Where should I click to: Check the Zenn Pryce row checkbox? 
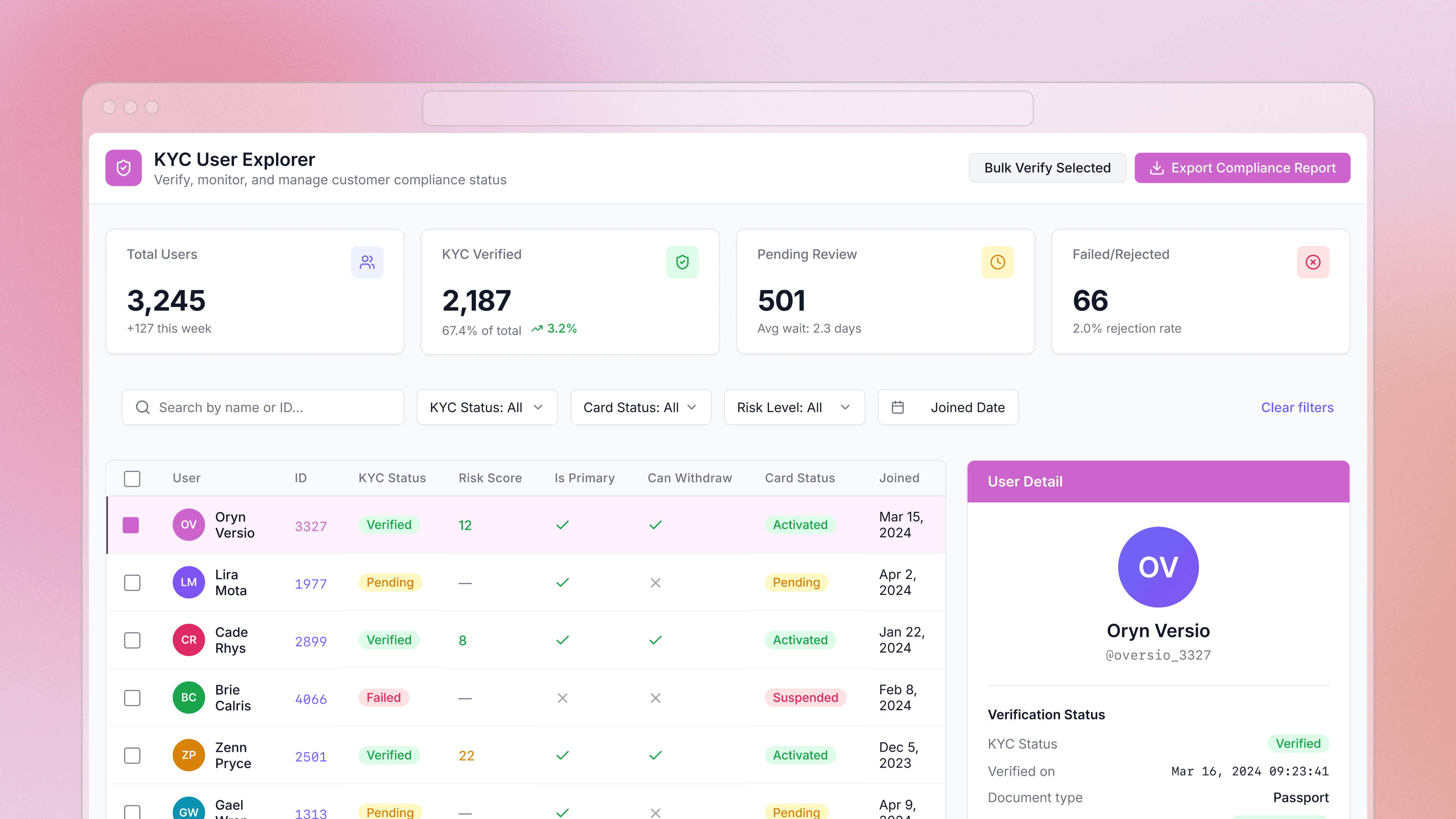tap(132, 756)
